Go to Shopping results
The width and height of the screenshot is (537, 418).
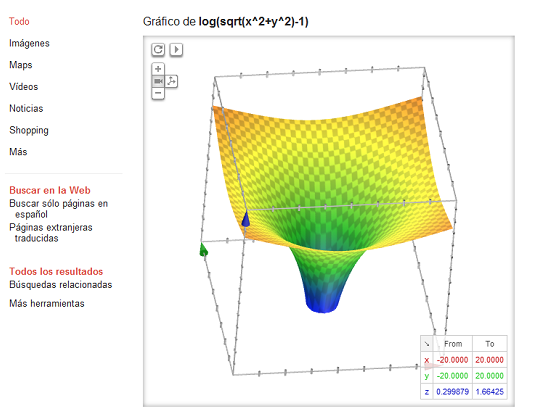(29, 130)
